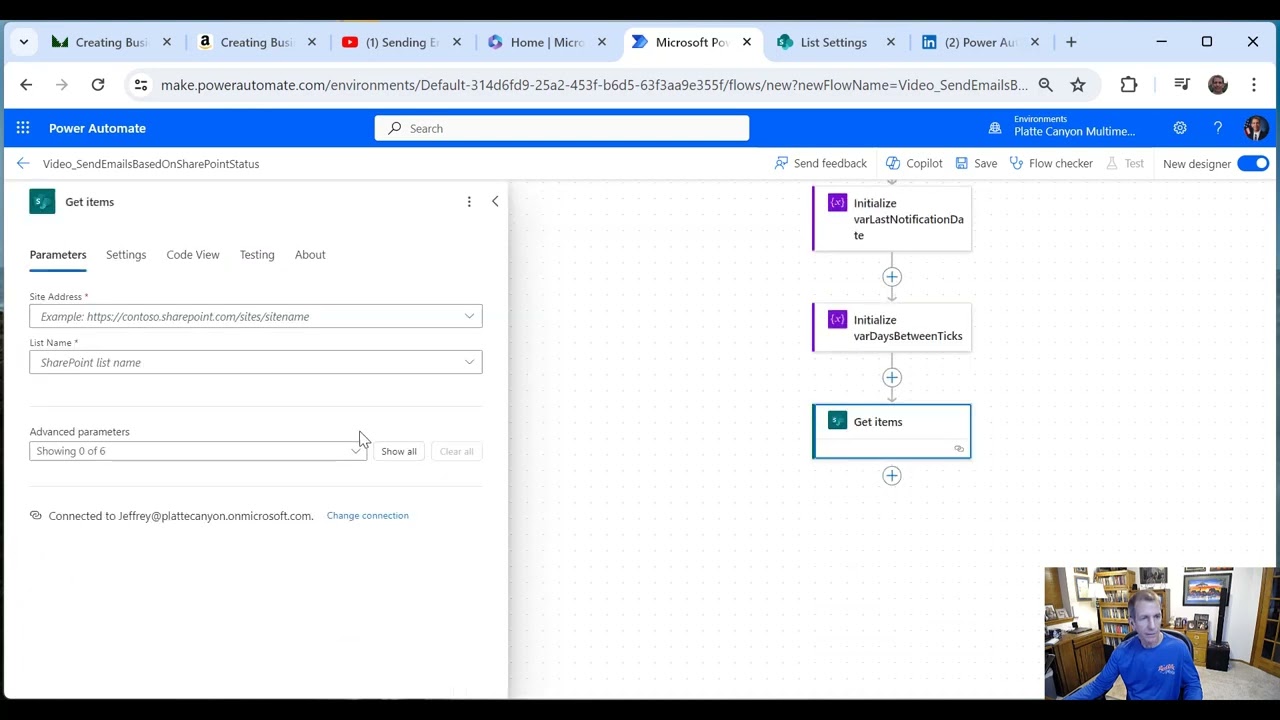Click Send feedback in the command bar
This screenshot has height=720, width=1280.
click(x=821, y=163)
